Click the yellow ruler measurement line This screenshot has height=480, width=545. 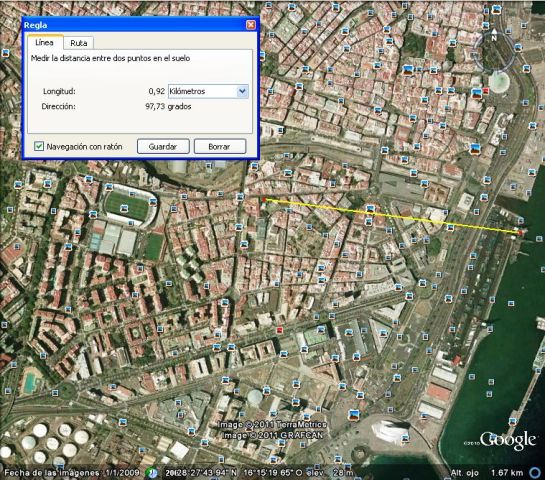pyautogui.click(x=392, y=216)
